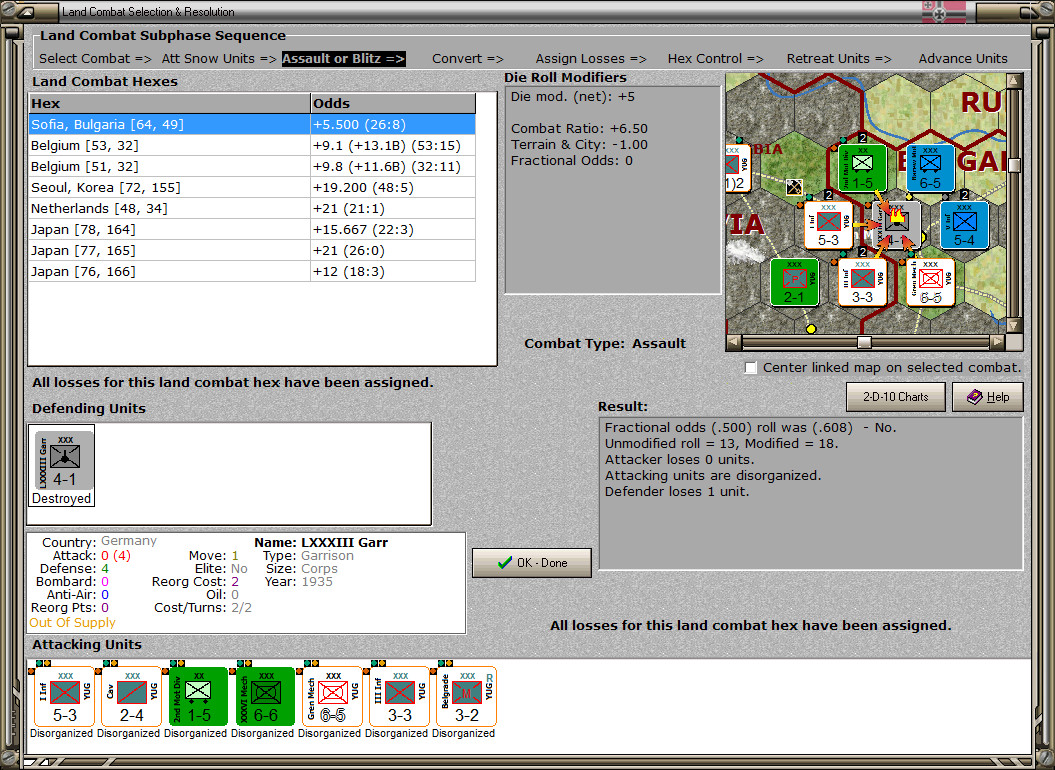This screenshot has height=770, width=1055.
Task: Click the blue 6-5 counter on the map
Action: (x=930, y=168)
